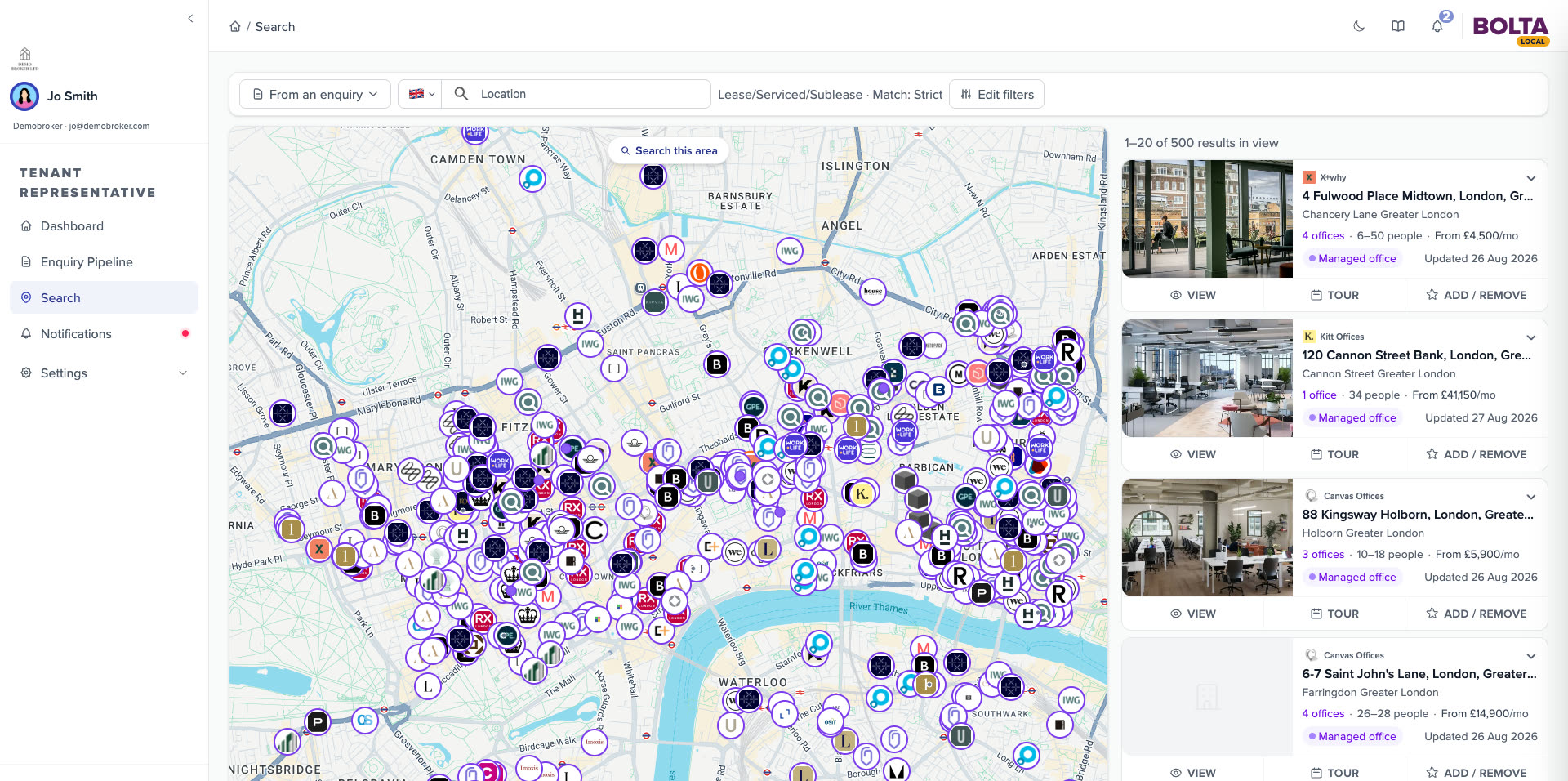Viewport: 1568px width, 781px height.
Task: Book a tour for 88 Kingsway
Action: [x=1334, y=614]
